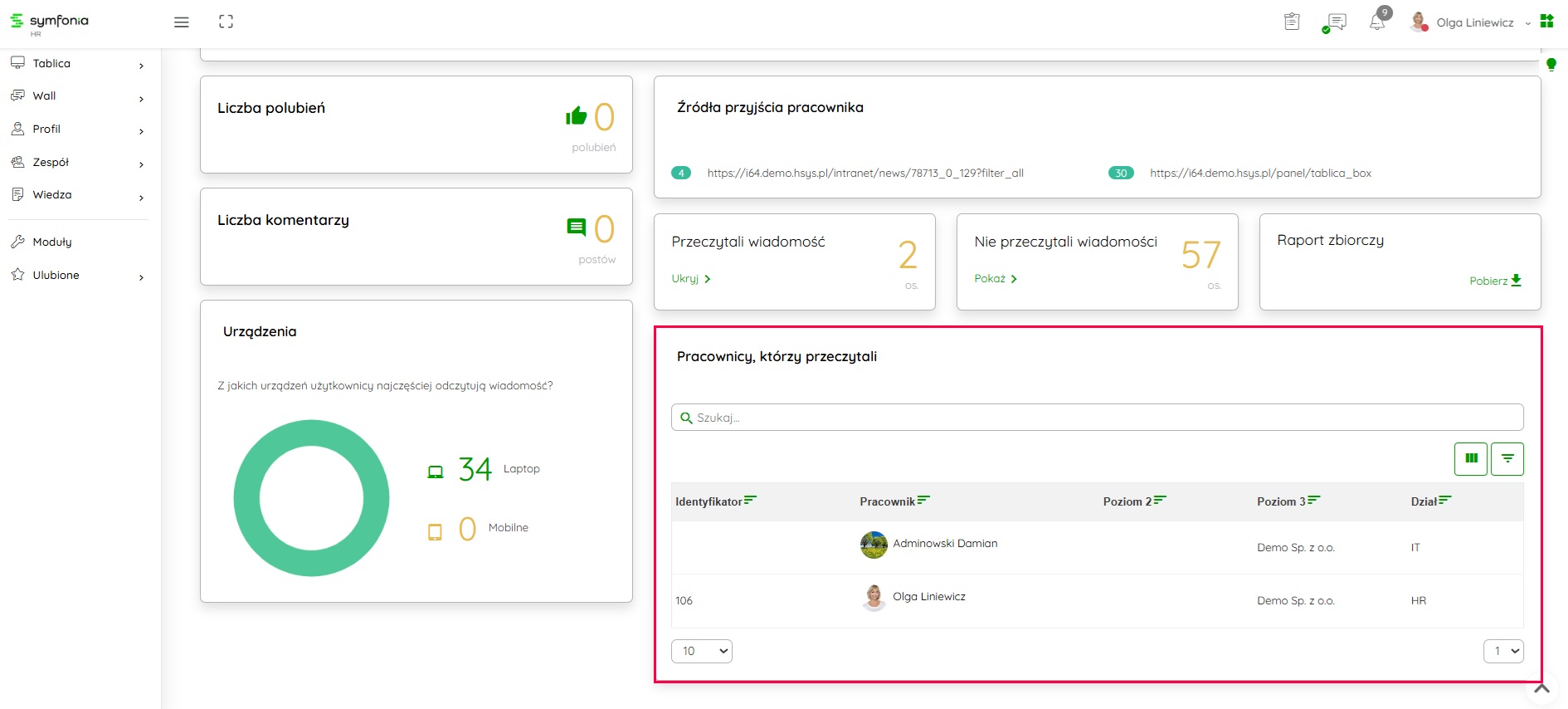Open the chat messages icon
Viewport: 1568px width, 709px height.
click(x=1336, y=22)
